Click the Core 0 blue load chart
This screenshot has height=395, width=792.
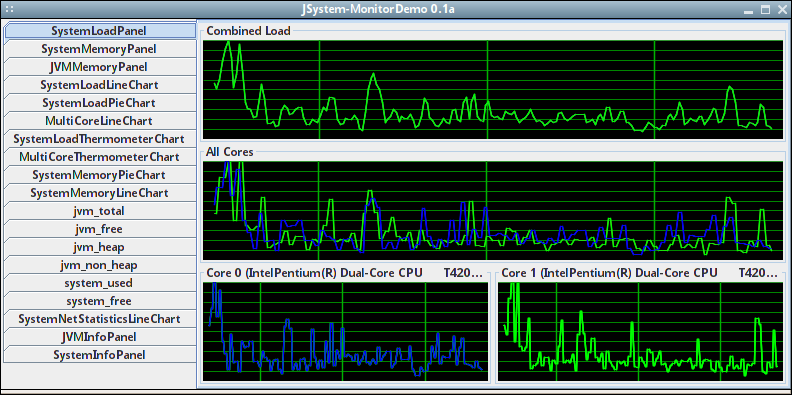click(345, 332)
